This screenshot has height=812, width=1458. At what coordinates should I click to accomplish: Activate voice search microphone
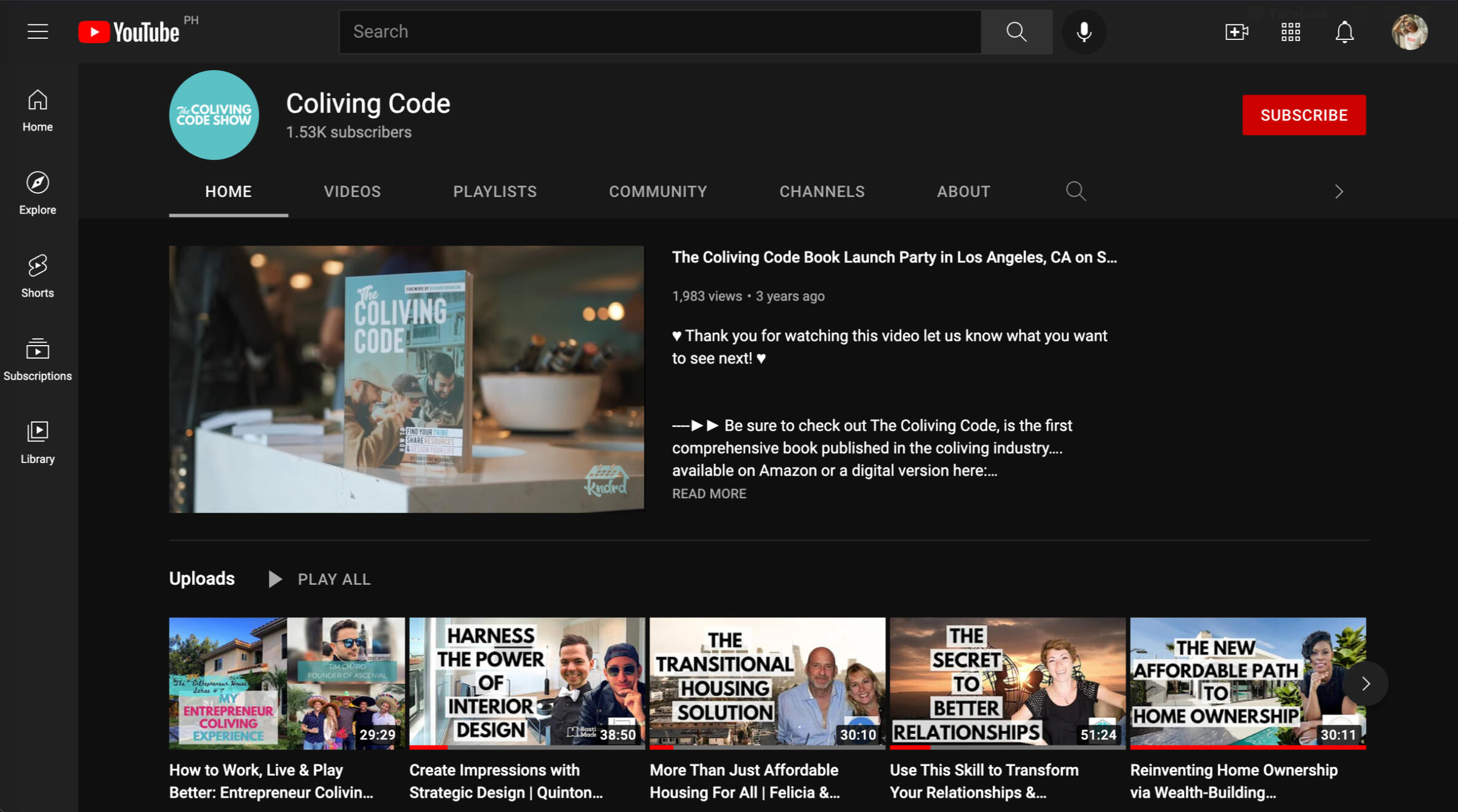pos(1084,32)
